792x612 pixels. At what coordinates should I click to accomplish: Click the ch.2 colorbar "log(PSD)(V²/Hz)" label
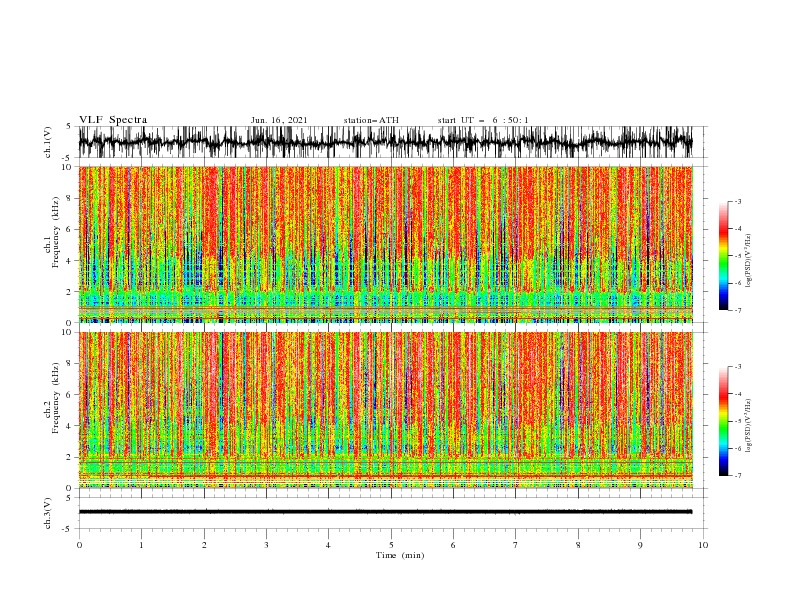[x=749, y=426]
